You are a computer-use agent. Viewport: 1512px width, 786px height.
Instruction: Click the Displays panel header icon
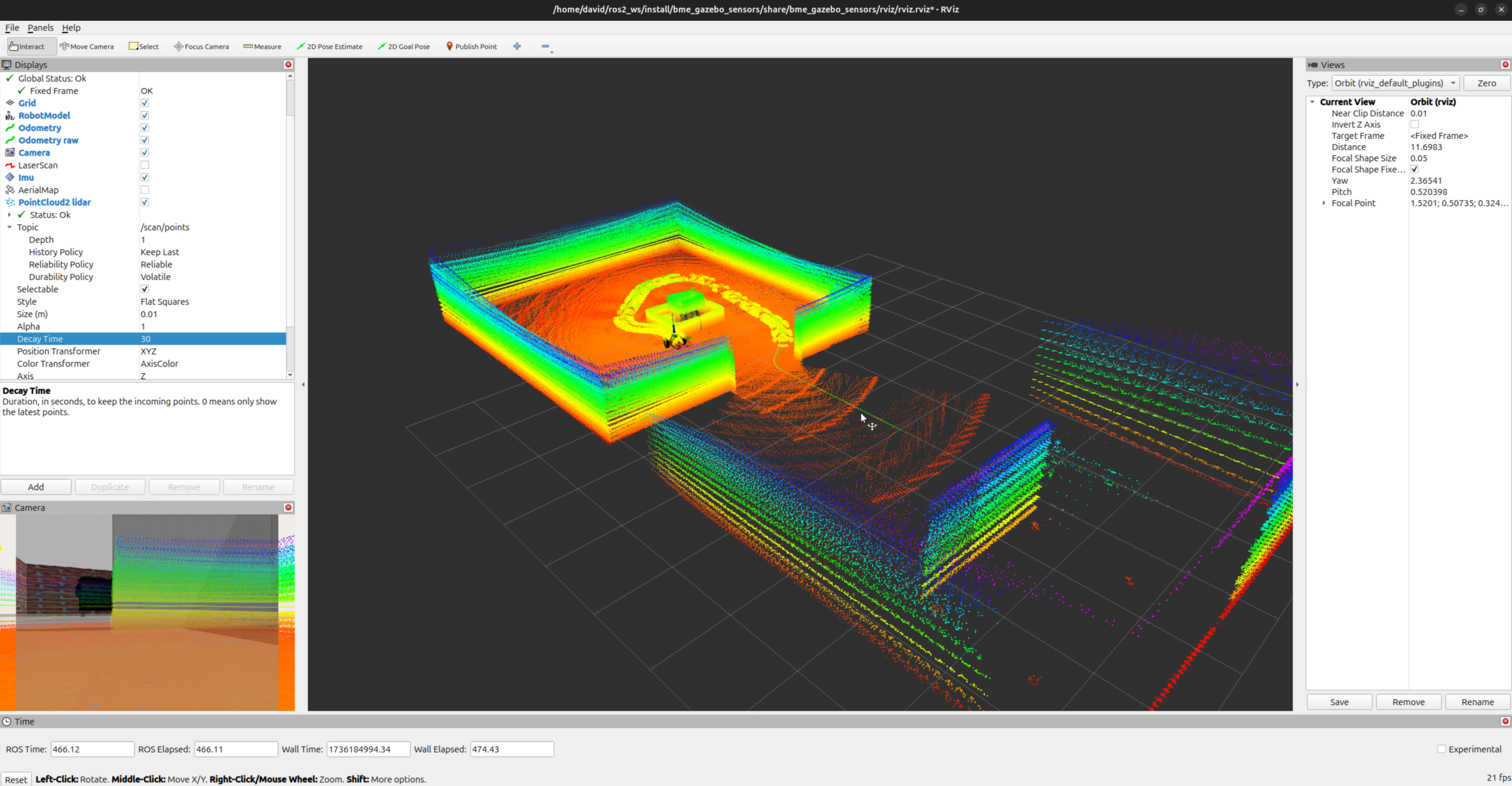7,64
